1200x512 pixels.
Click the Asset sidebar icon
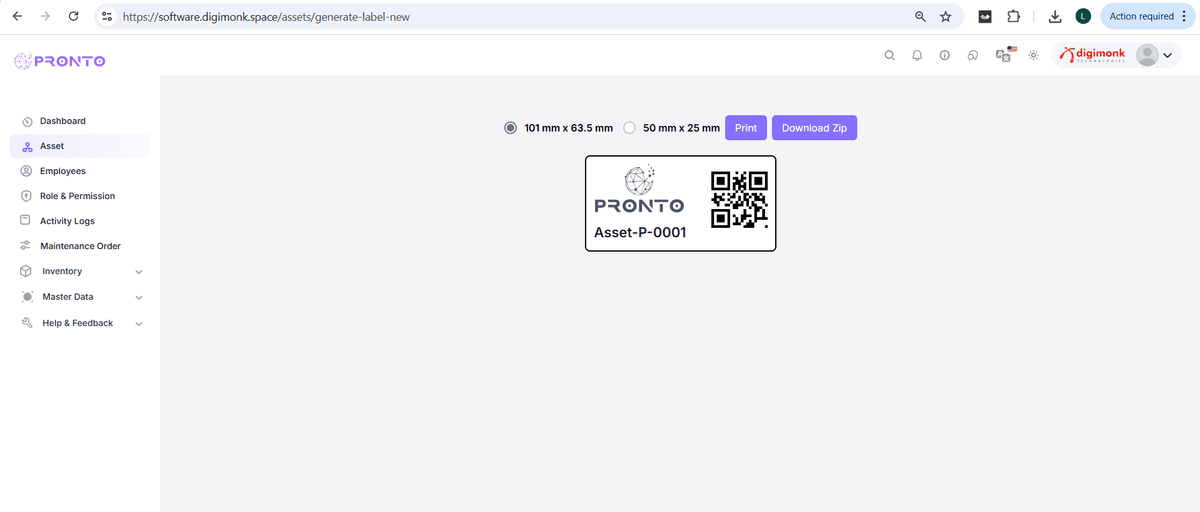27,147
